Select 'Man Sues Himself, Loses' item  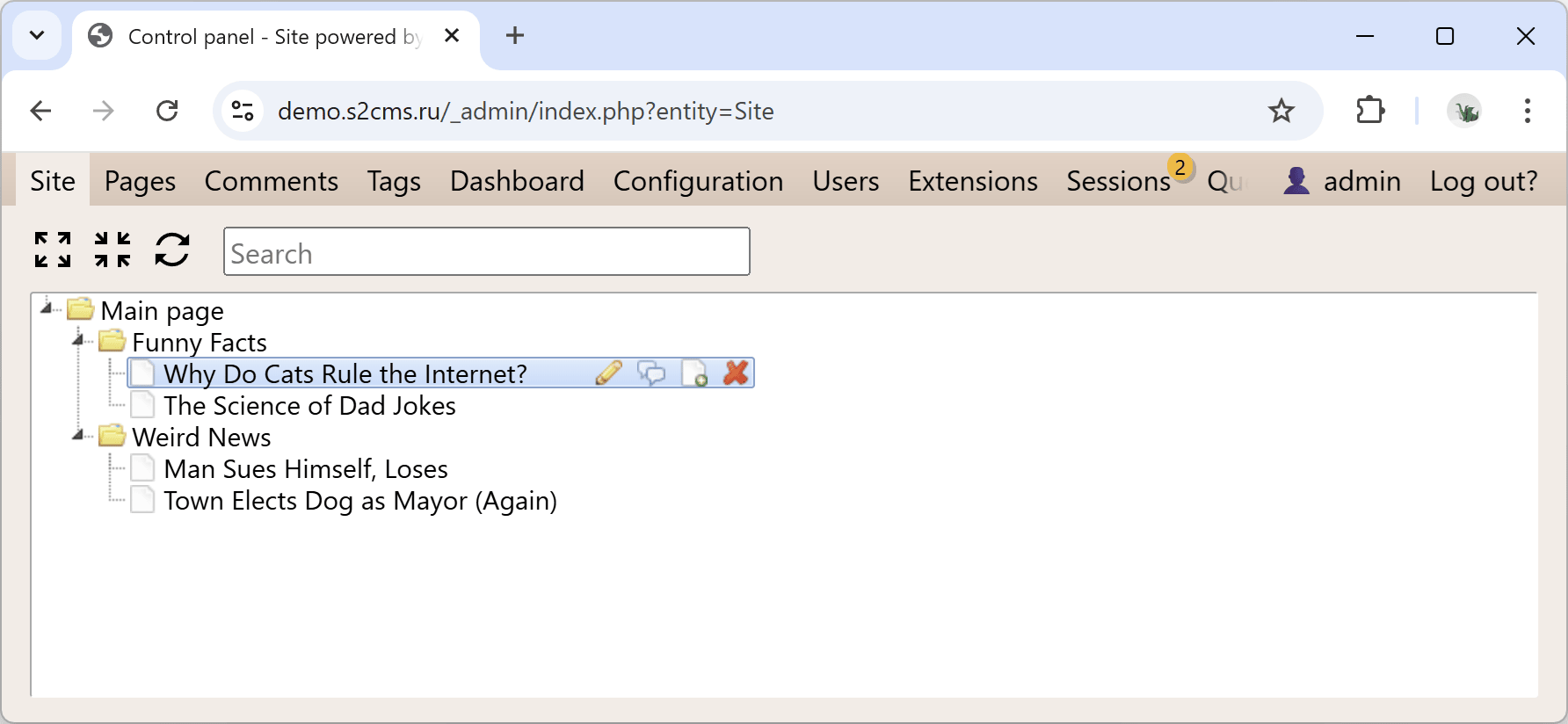coord(306,468)
